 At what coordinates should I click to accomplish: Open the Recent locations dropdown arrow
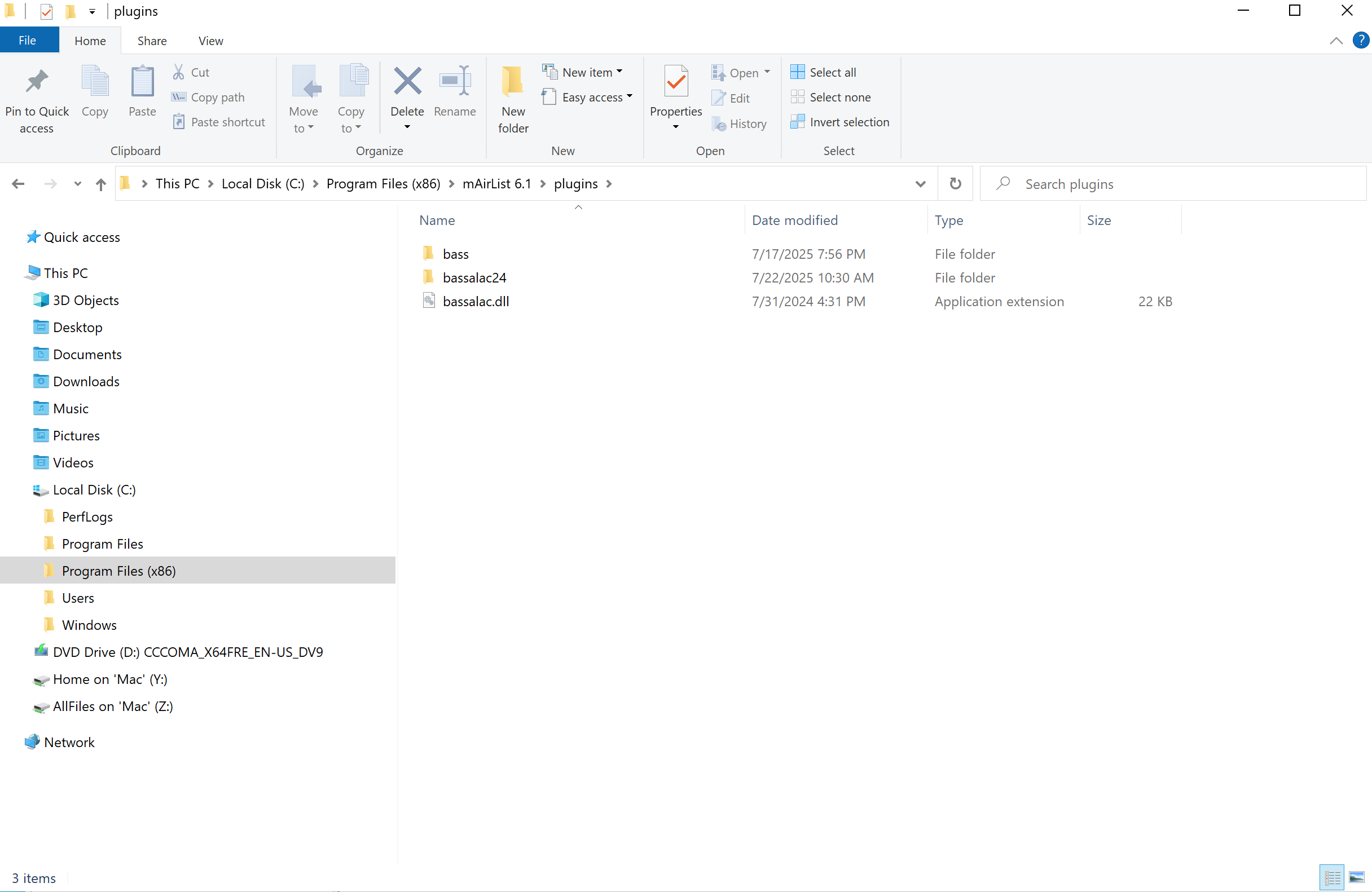tap(77, 184)
